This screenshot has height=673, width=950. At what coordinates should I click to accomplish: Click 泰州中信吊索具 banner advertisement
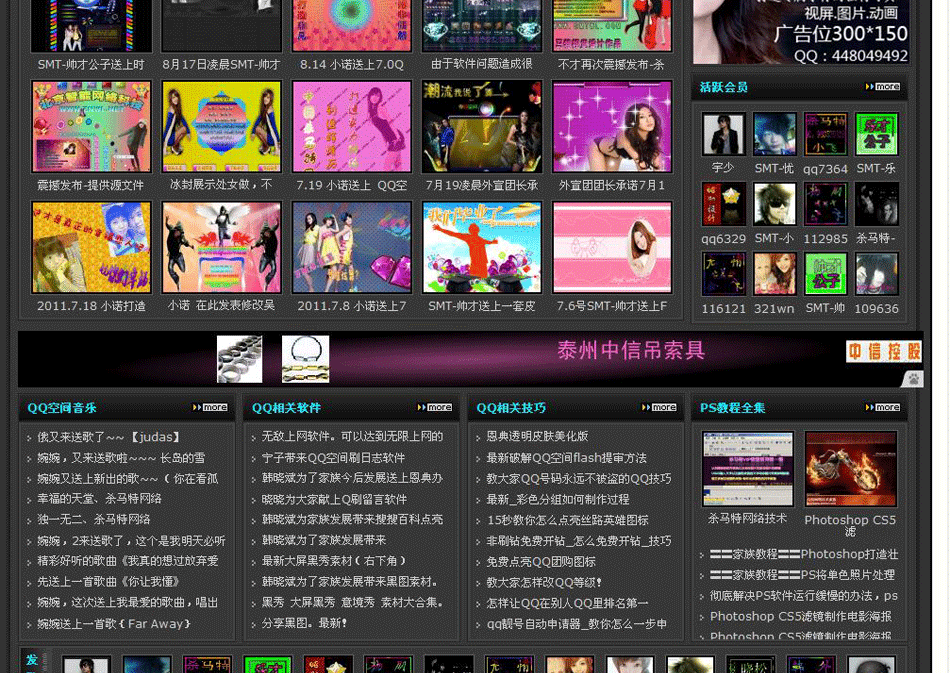point(470,359)
